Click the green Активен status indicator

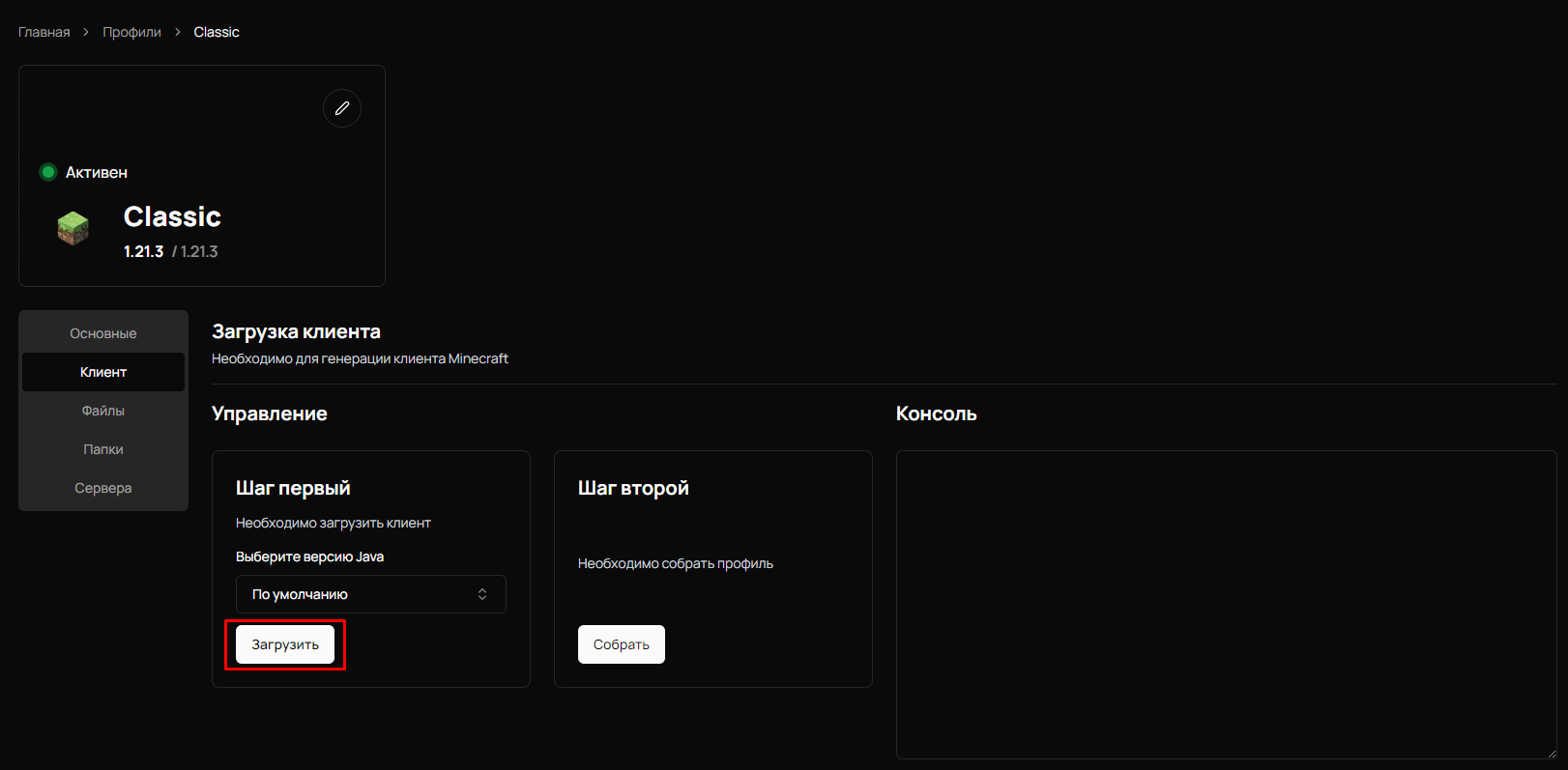coord(48,172)
